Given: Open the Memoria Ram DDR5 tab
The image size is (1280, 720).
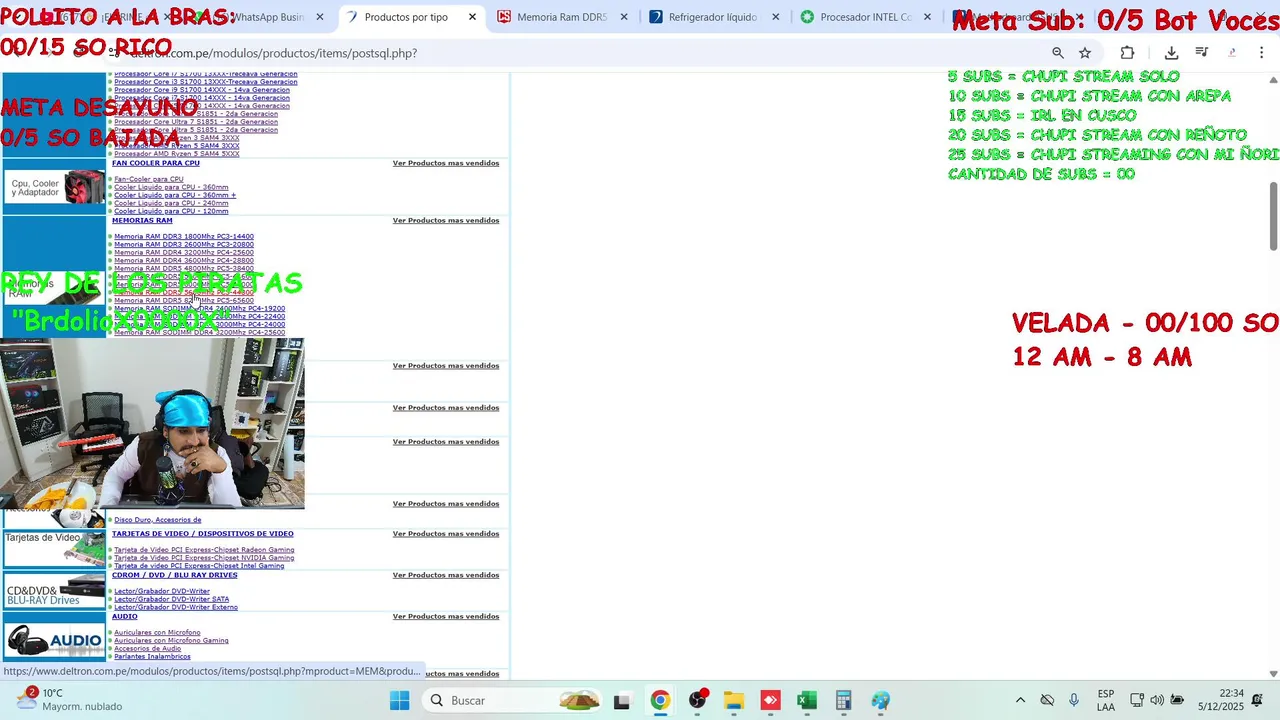Looking at the screenshot, I should (561, 17).
